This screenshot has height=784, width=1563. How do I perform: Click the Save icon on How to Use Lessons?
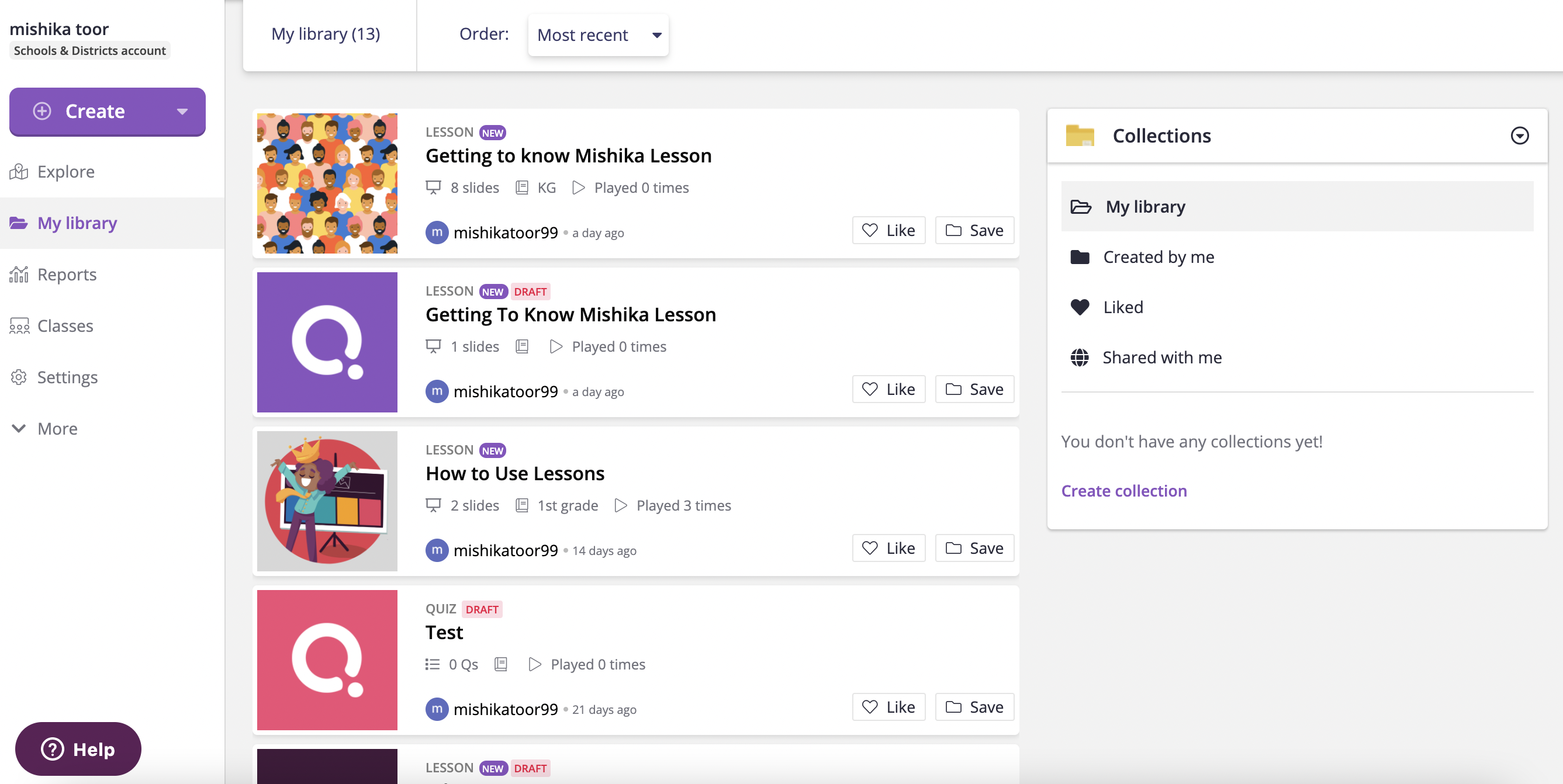974,548
